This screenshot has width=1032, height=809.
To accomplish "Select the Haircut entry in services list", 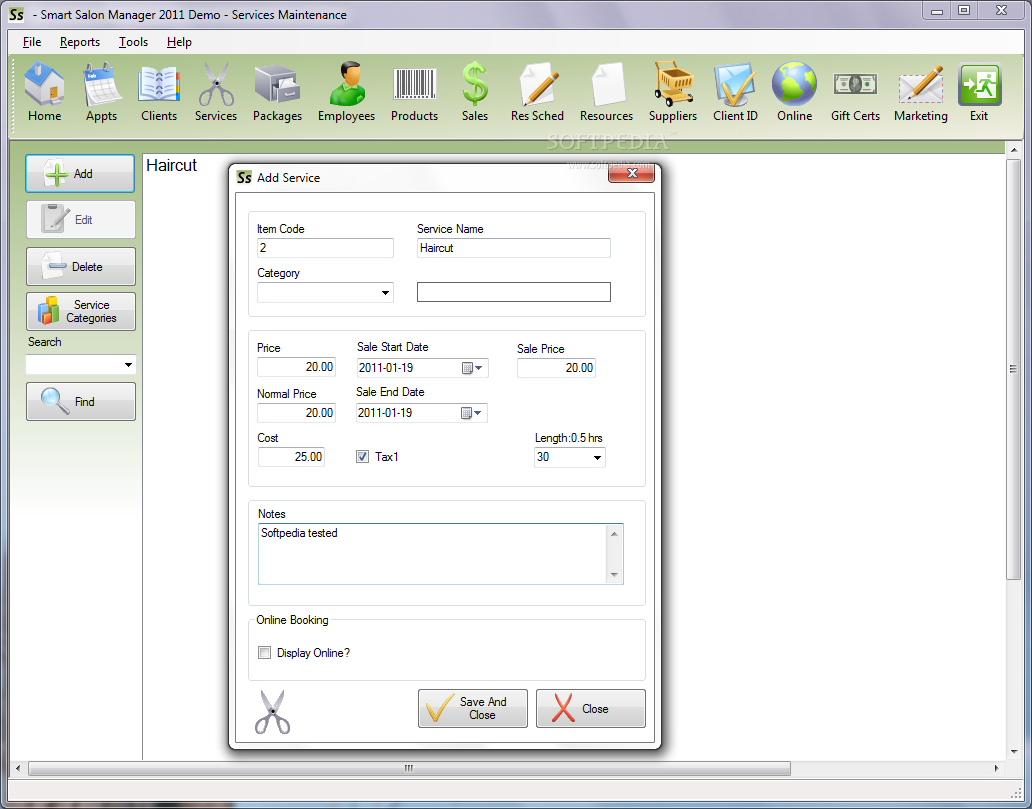I will tap(171, 165).
